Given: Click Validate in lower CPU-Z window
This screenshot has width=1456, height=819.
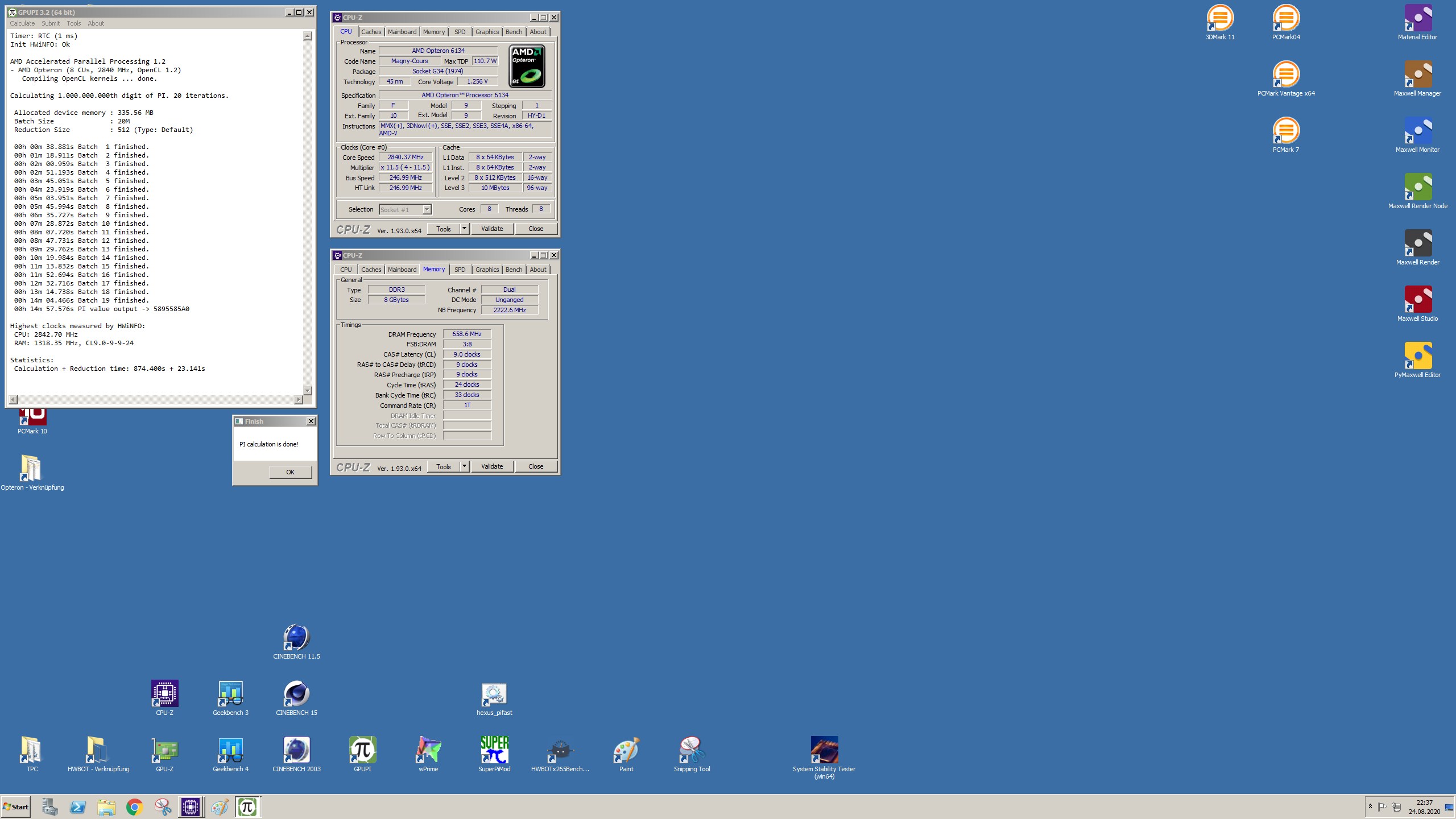Looking at the screenshot, I should [x=492, y=466].
